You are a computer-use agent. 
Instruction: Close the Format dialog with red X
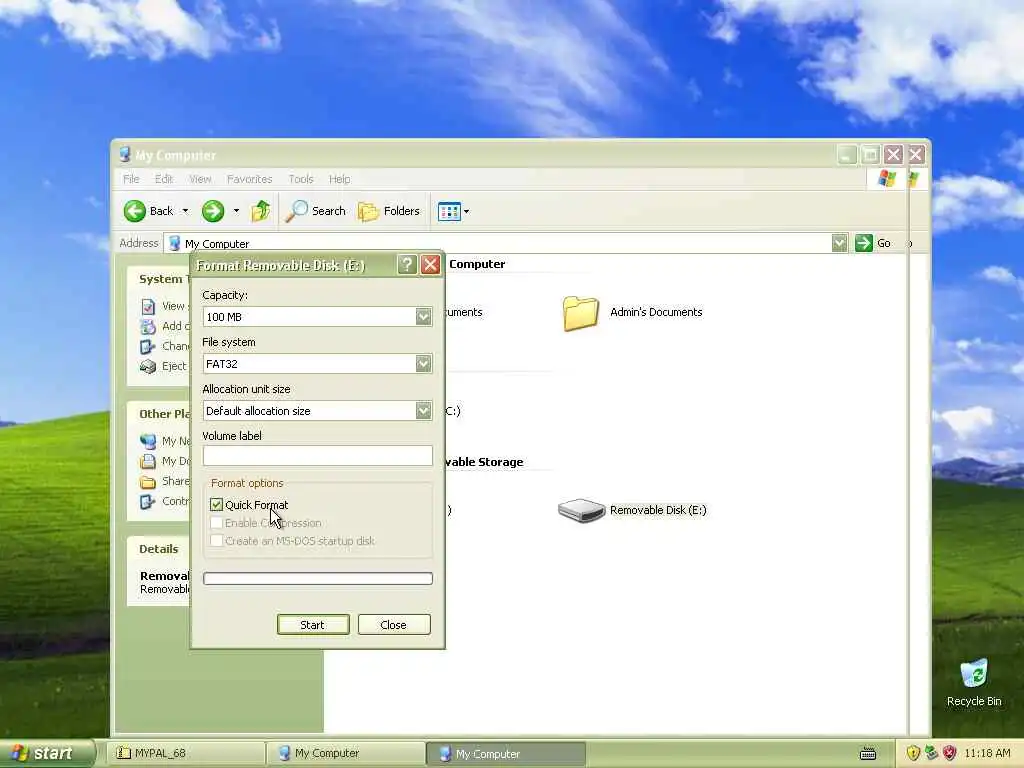click(430, 265)
